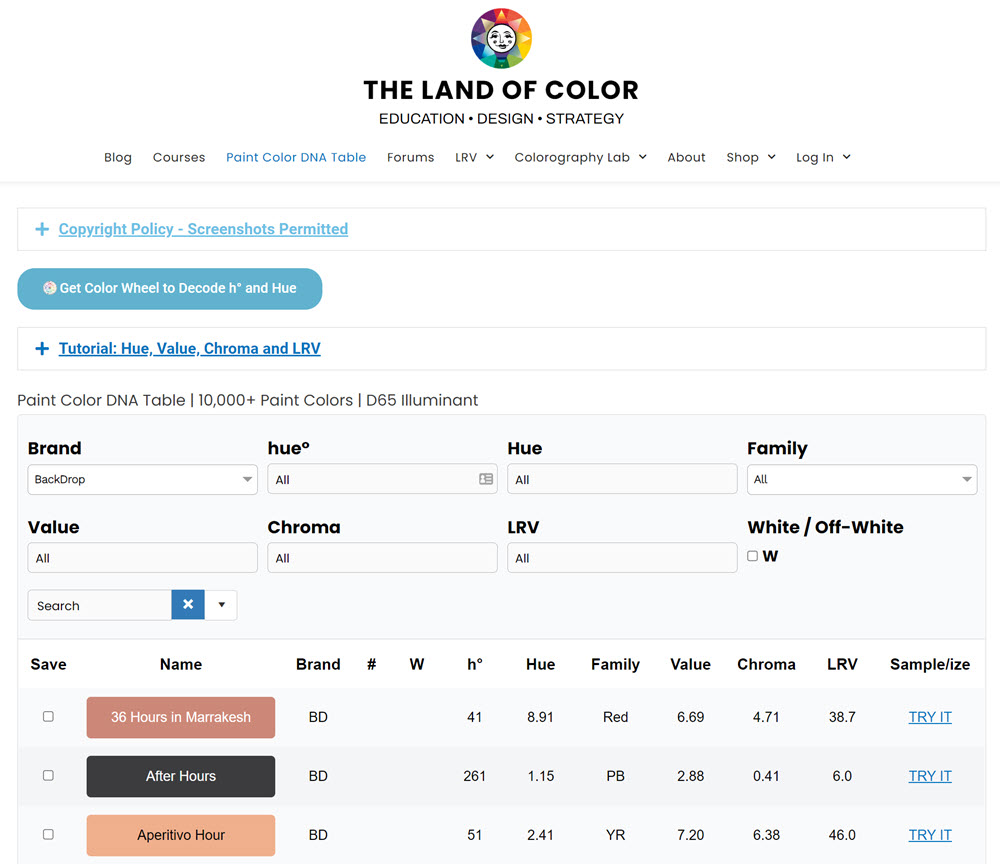
Task: Check the save box for 36 Hours in Marrakesh
Action: tap(48, 717)
